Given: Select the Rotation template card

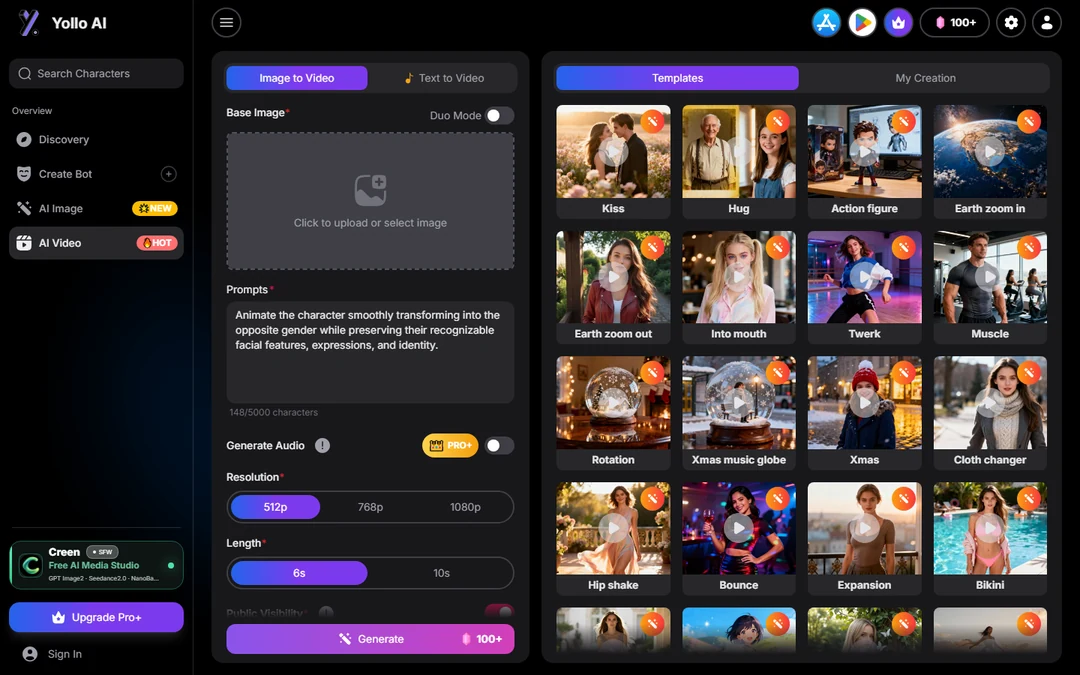Looking at the screenshot, I should (613, 413).
